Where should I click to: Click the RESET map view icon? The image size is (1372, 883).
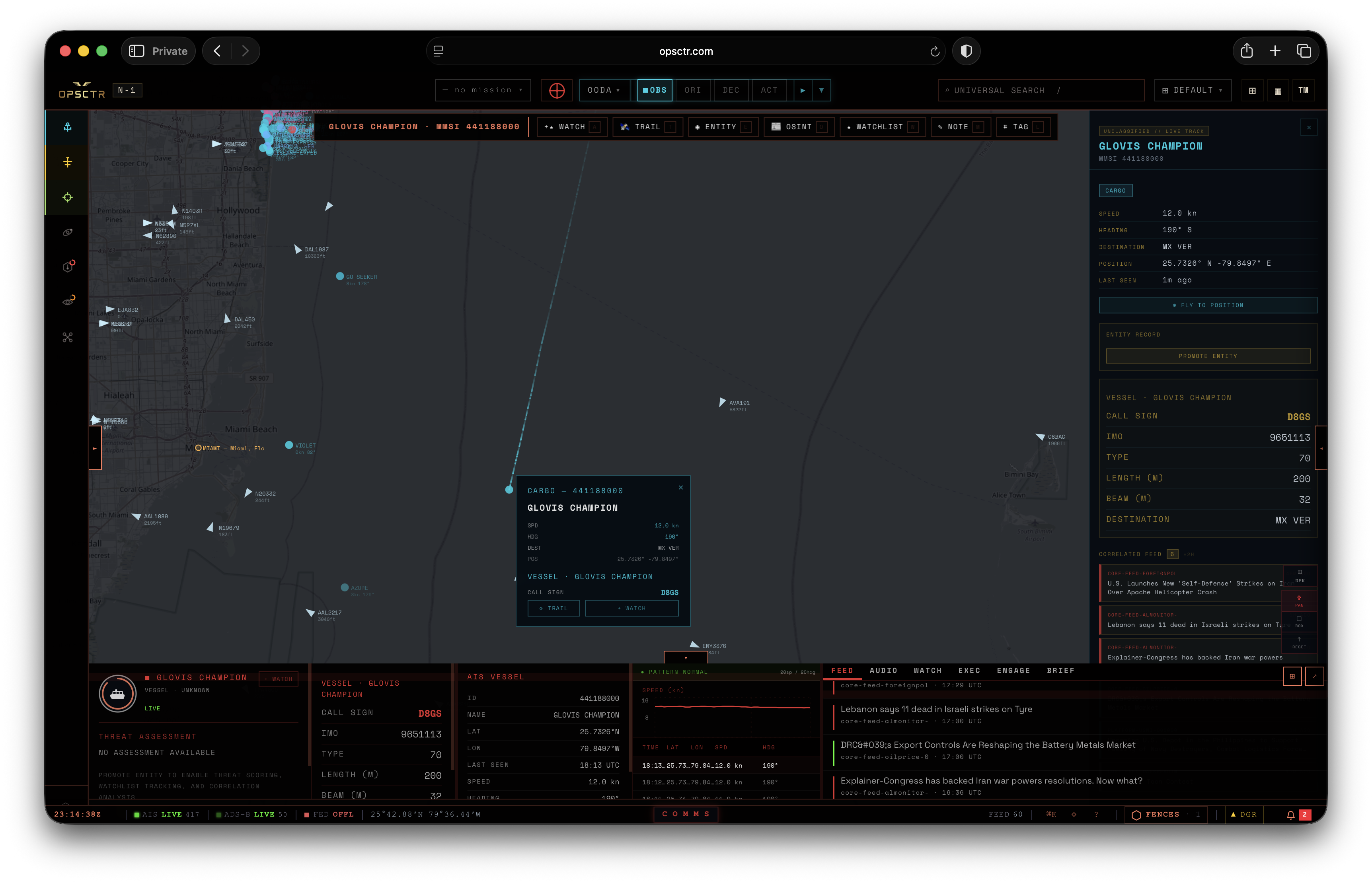point(1299,642)
